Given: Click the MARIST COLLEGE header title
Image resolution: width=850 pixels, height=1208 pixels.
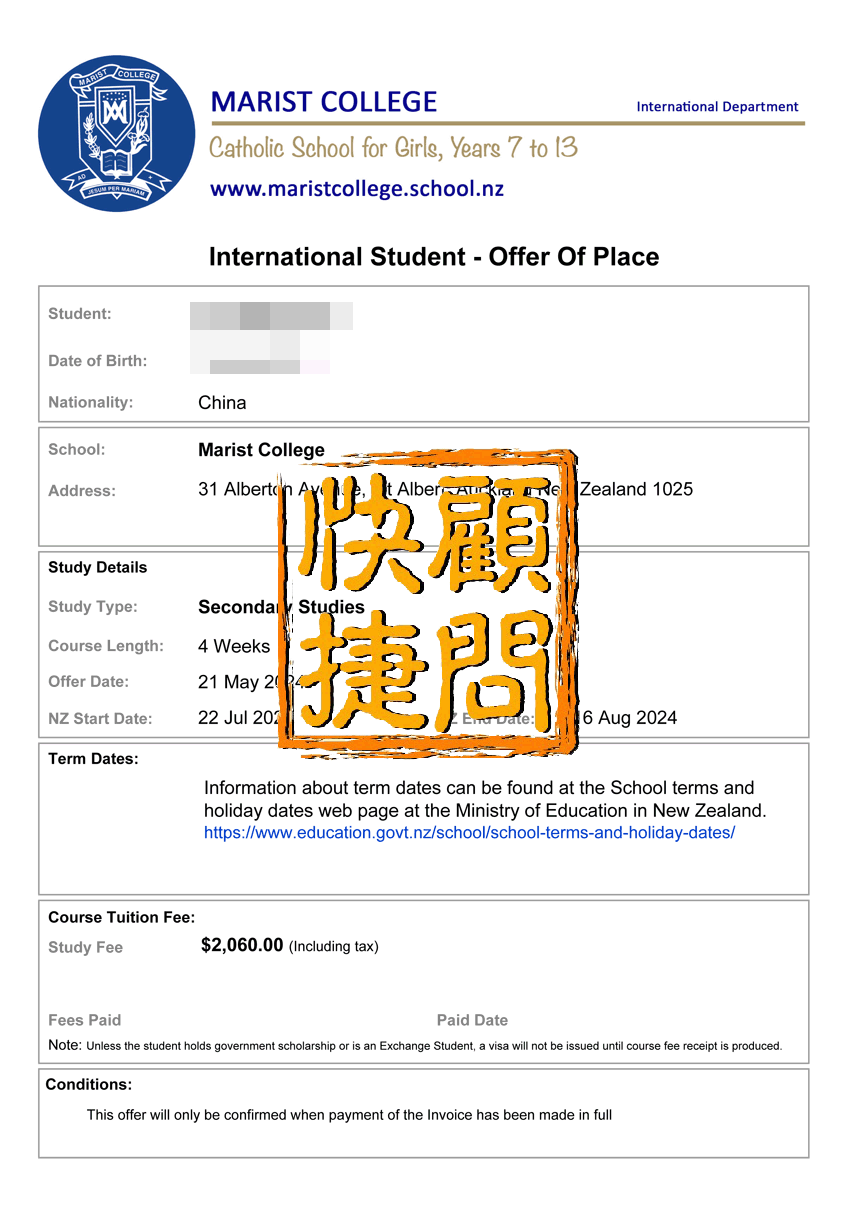Looking at the screenshot, I should [x=324, y=102].
